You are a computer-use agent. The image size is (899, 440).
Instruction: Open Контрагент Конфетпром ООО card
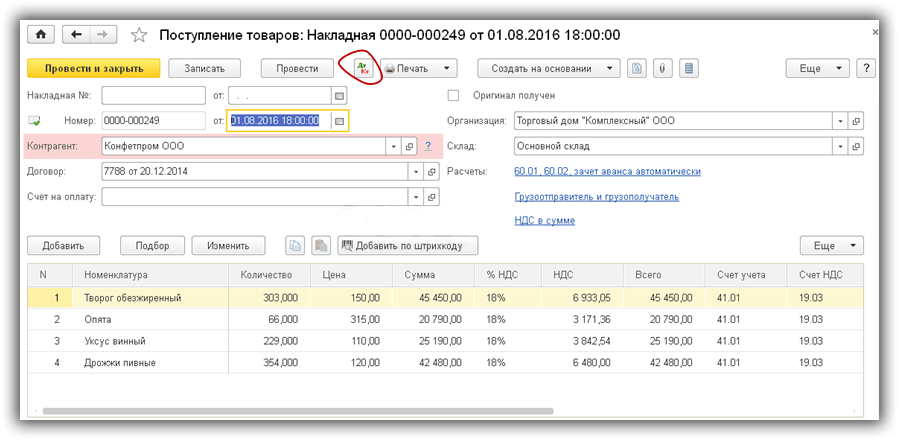click(x=409, y=146)
